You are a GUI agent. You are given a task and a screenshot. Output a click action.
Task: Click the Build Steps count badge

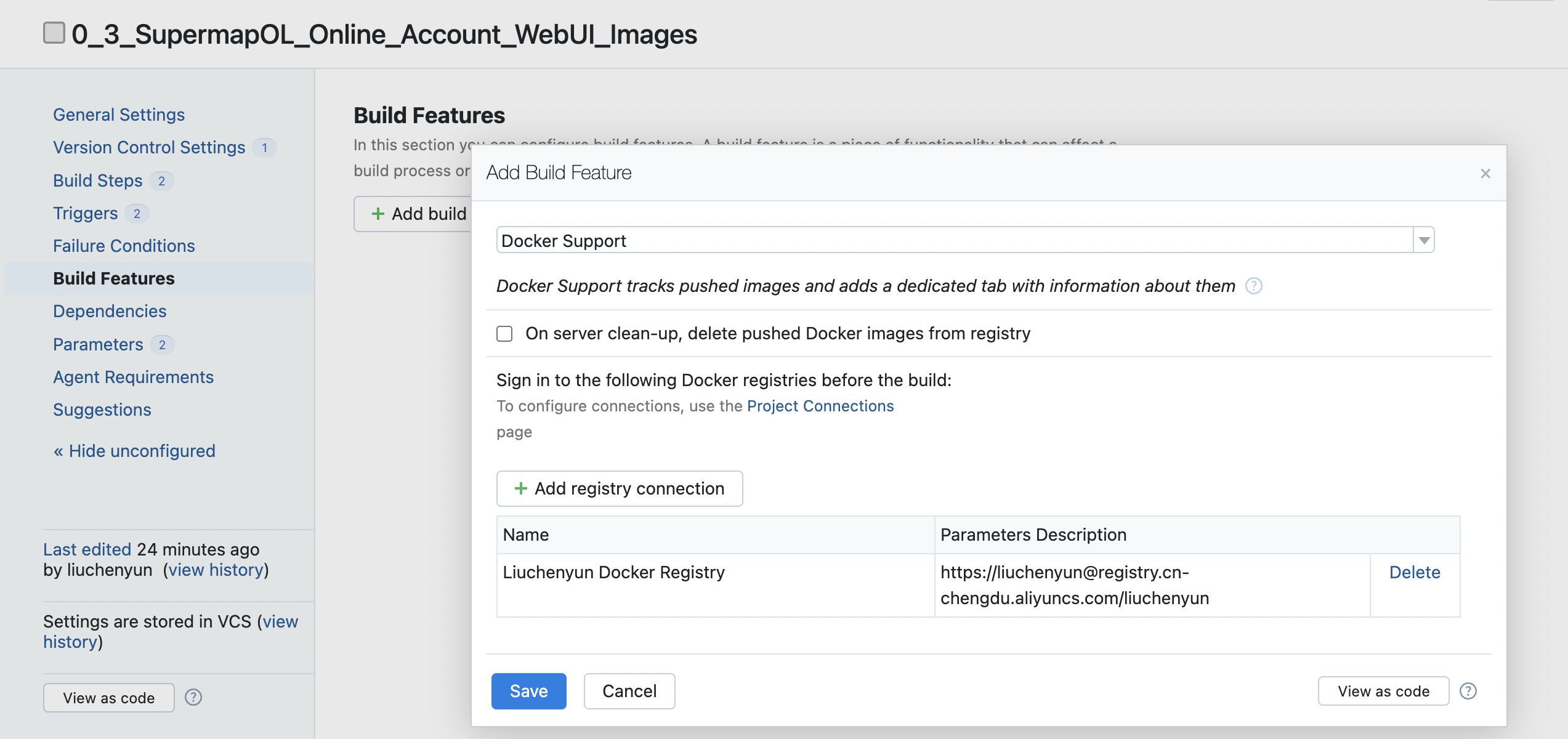[x=161, y=180]
